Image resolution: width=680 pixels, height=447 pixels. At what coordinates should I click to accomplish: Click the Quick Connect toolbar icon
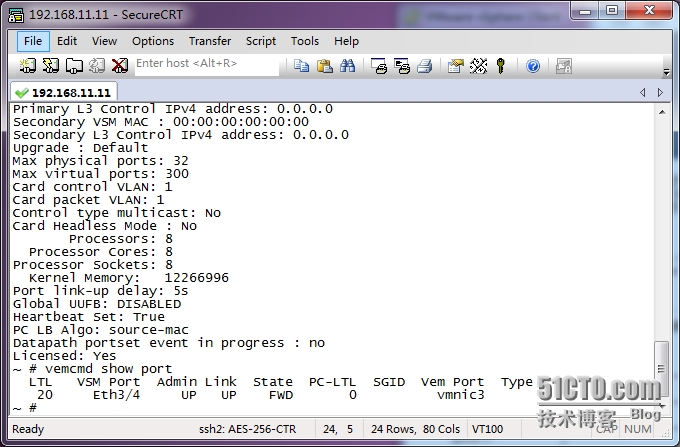click(x=51, y=66)
